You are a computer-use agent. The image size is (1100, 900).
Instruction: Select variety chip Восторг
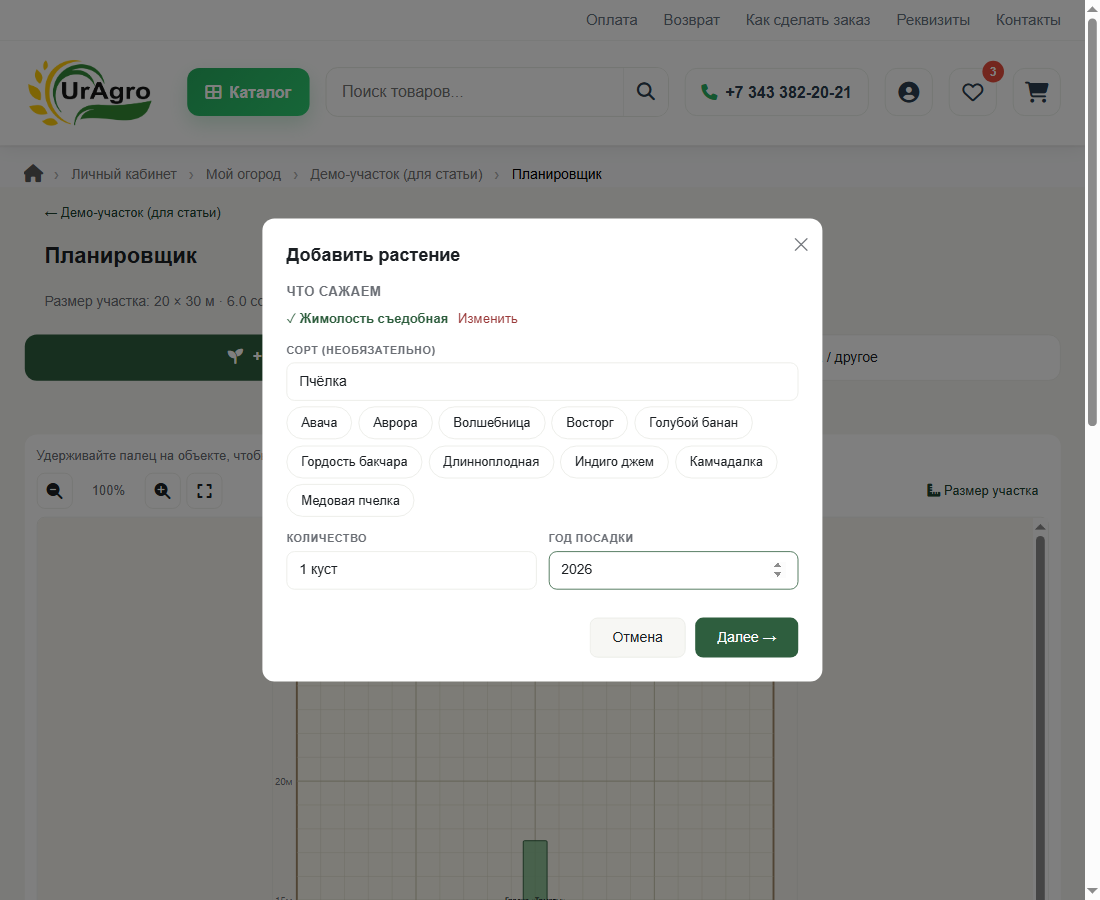pyautogui.click(x=590, y=423)
